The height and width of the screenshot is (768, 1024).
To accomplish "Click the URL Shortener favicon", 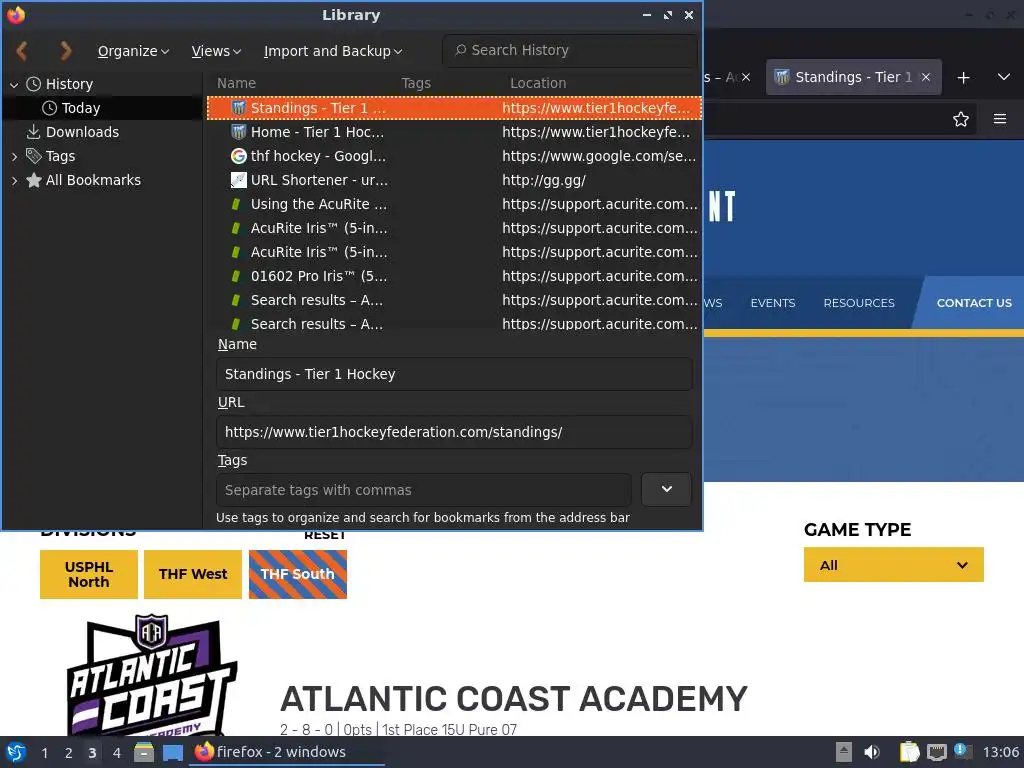I will (x=239, y=180).
